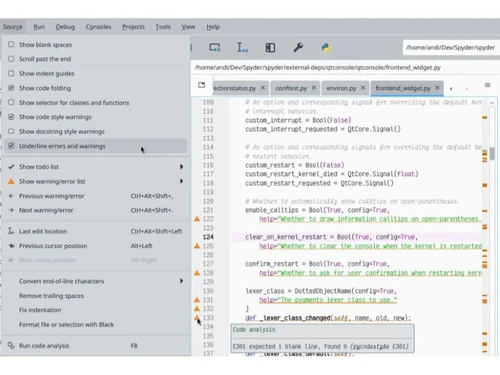Click the run selection console icon in toolbar
Screen dimensions: 500x375
point(214,48)
